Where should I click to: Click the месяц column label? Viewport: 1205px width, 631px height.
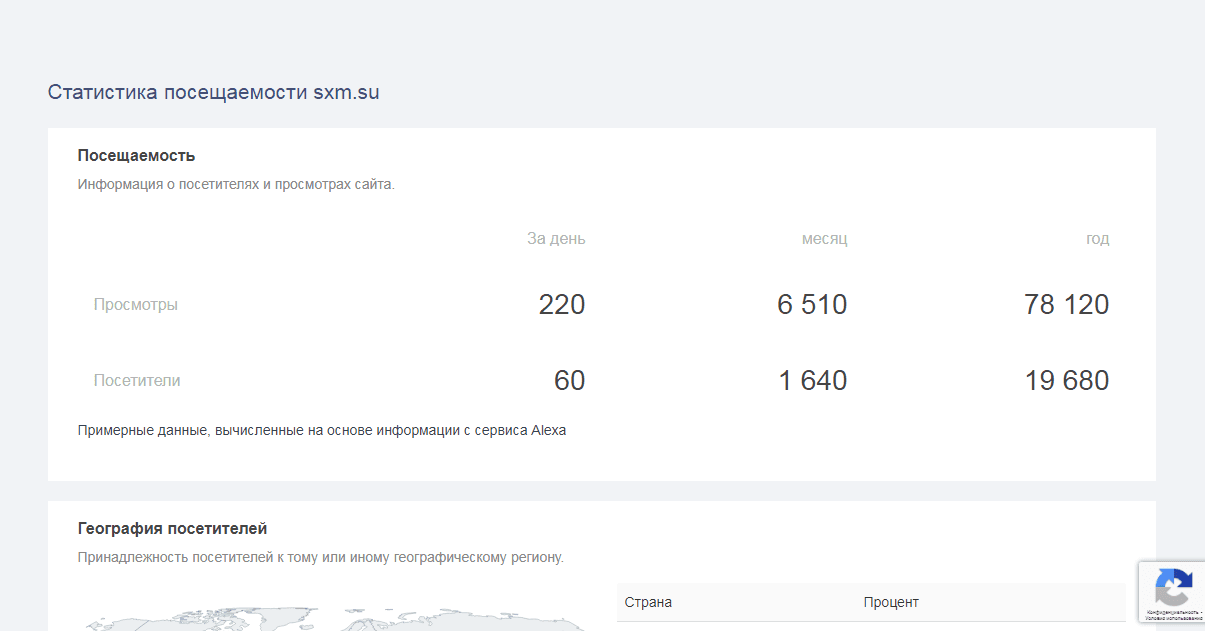point(824,239)
